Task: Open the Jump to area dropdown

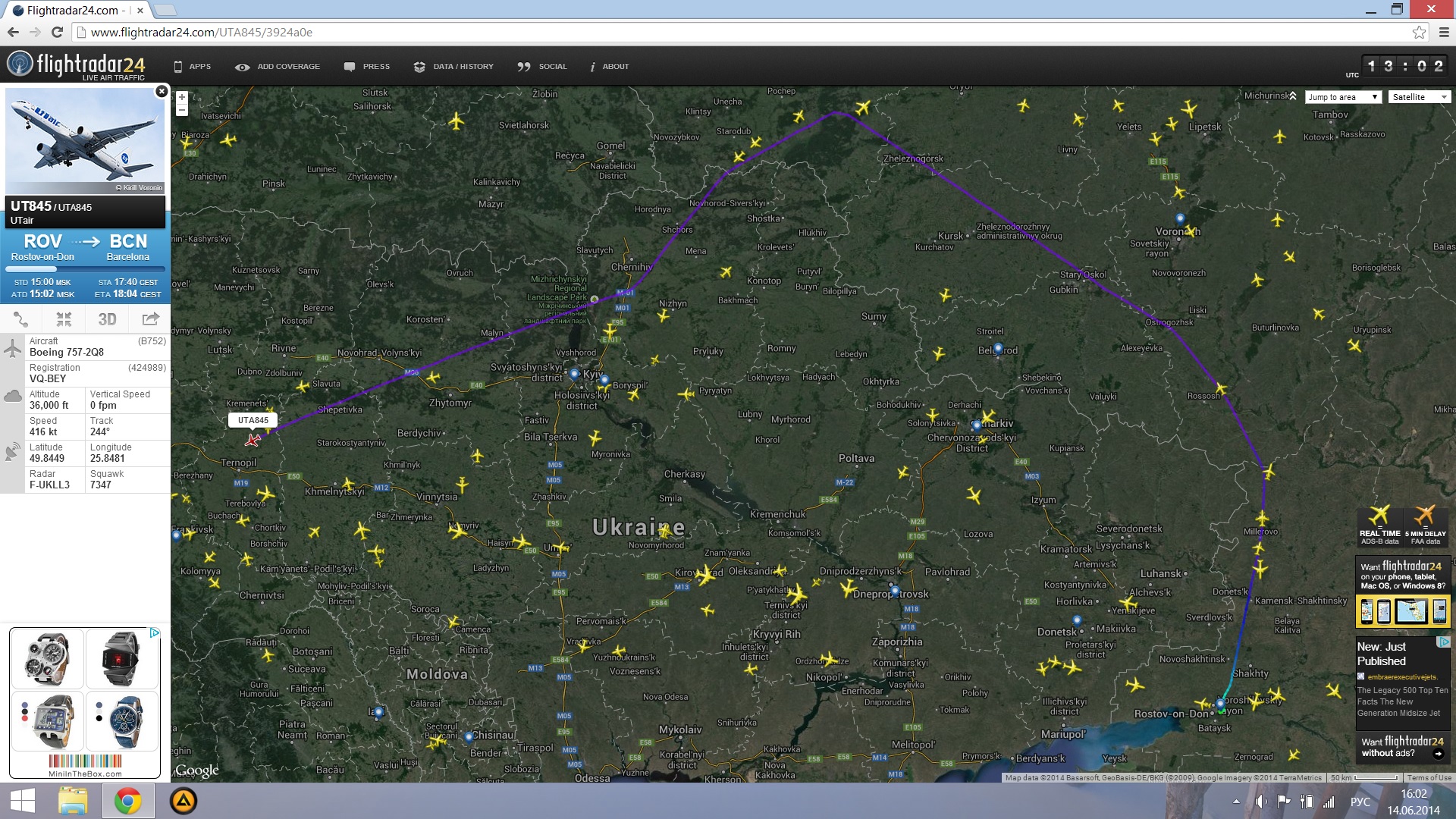Action: (1342, 97)
